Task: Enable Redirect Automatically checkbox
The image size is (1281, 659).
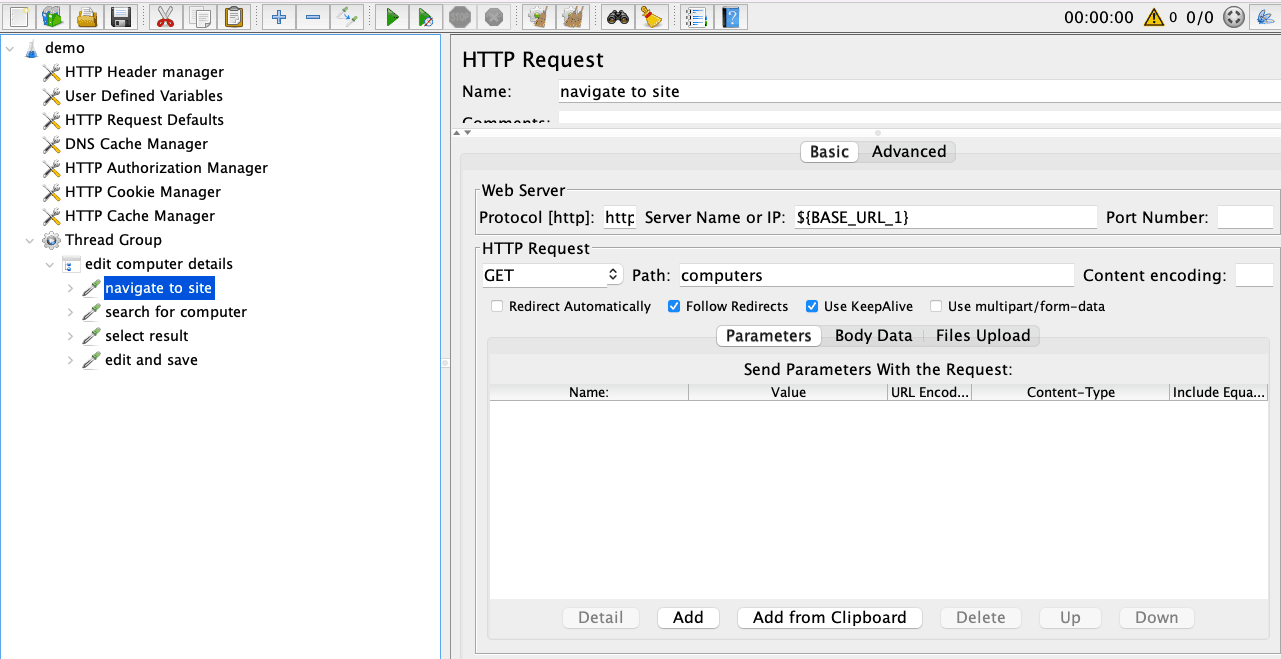Action: click(x=497, y=306)
